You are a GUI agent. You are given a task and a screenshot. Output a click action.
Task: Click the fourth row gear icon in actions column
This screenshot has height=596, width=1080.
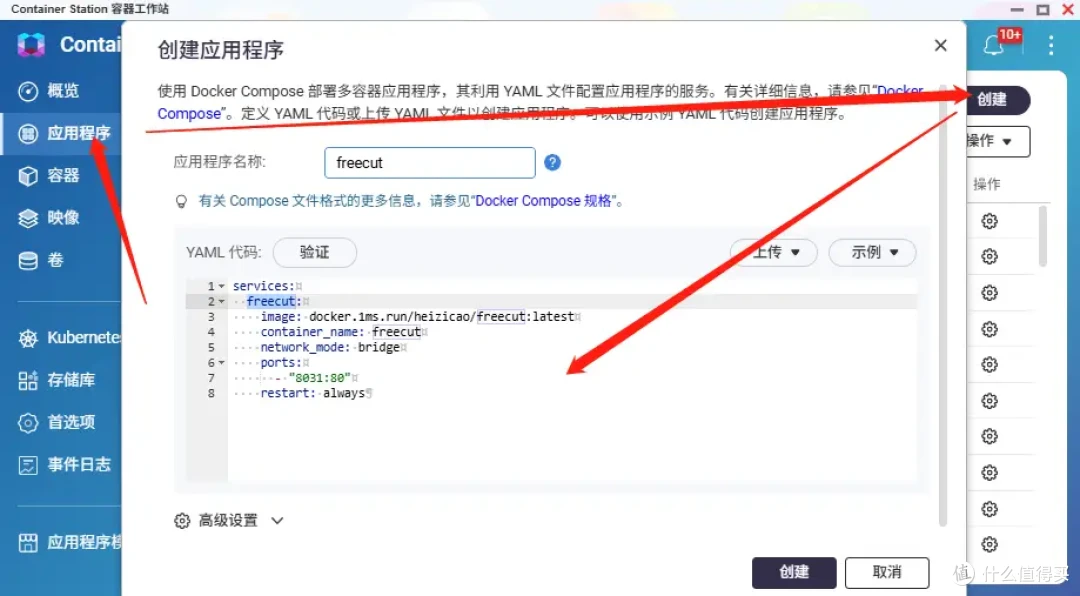point(990,329)
